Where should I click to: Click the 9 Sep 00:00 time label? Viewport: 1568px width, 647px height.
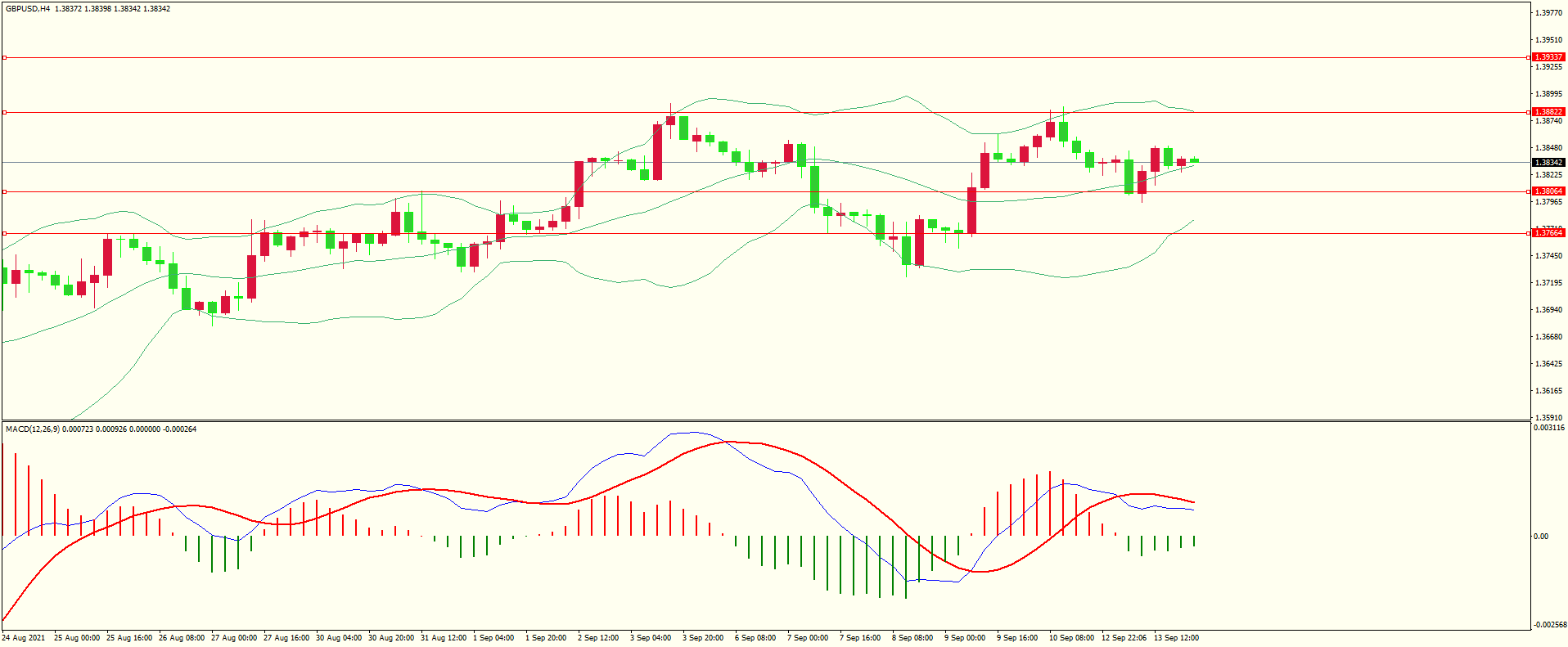point(965,638)
